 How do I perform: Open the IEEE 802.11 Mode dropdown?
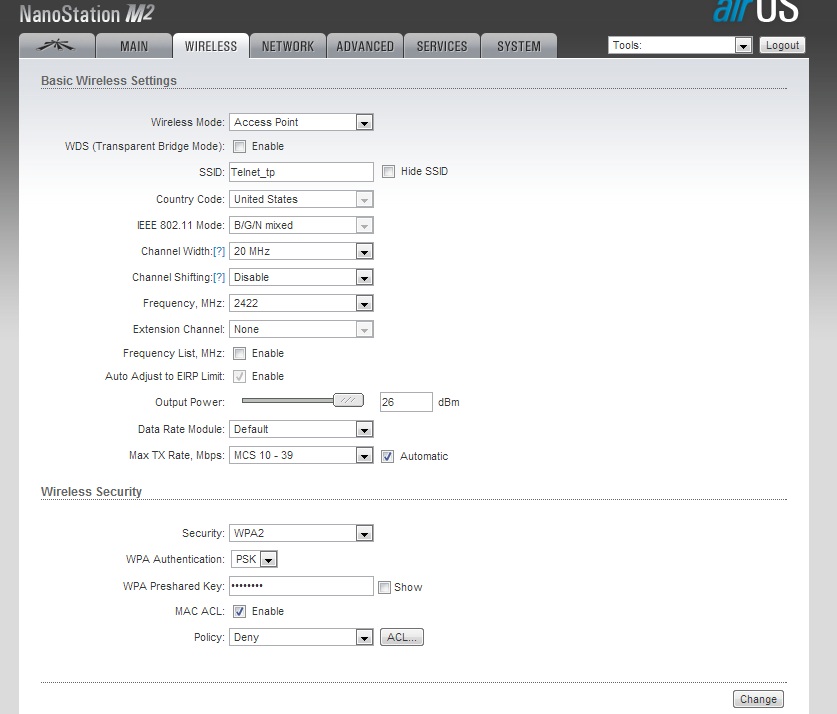(x=301, y=225)
